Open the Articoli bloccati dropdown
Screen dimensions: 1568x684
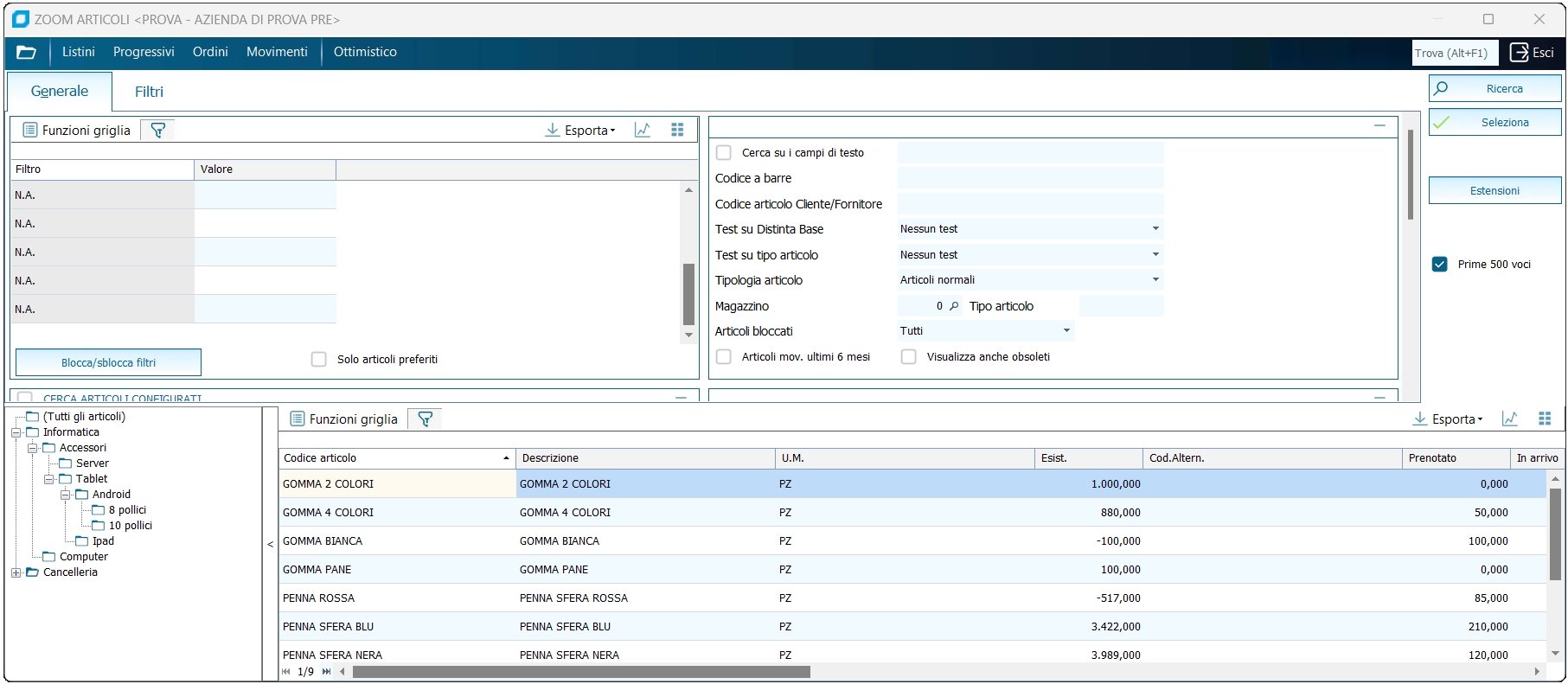pyautogui.click(x=1066, y=331)
